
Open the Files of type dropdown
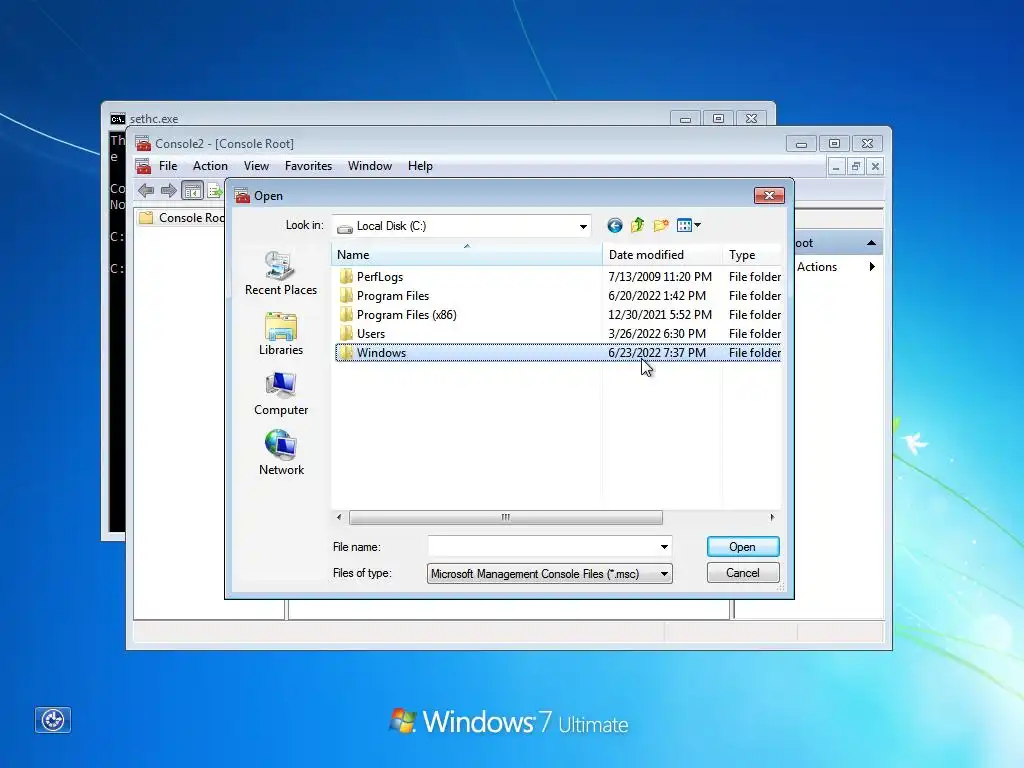click(x=550, y=574)
